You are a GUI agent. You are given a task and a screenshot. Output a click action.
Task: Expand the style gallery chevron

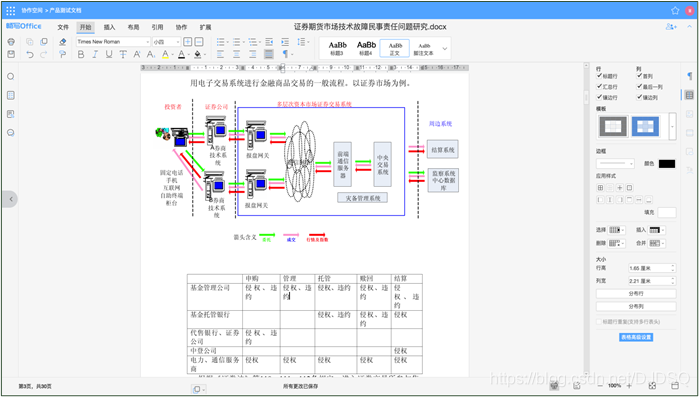(x=444, y=49)
